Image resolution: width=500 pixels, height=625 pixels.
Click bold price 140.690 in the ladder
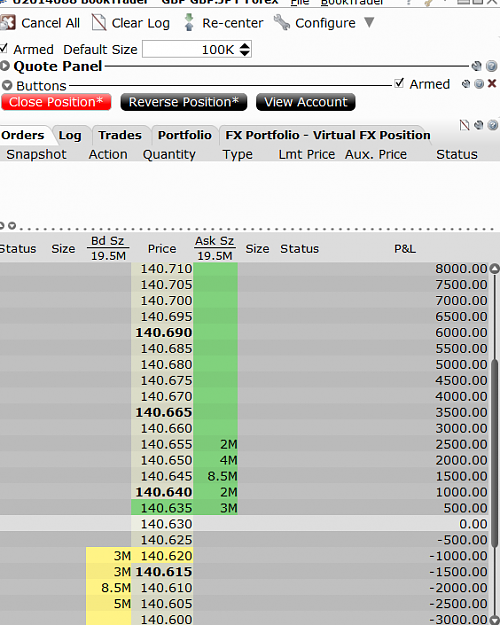pos(164,333)
